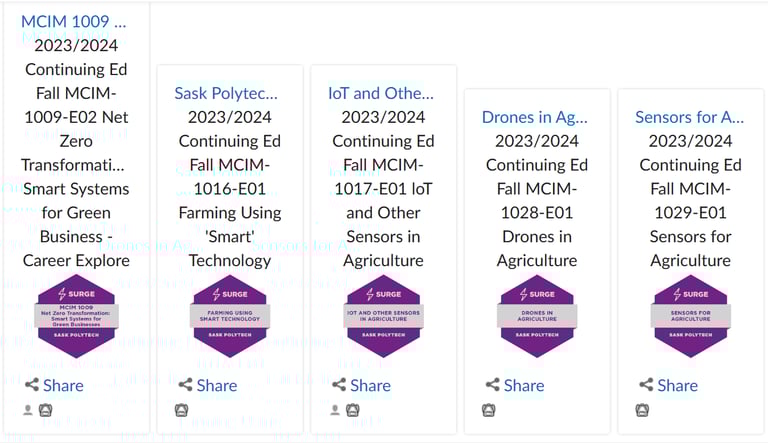The height and width of the screenshot is (443, 768).
Task: Click the IoT and Other Sensors badge image
Action: tap(384, 316)
